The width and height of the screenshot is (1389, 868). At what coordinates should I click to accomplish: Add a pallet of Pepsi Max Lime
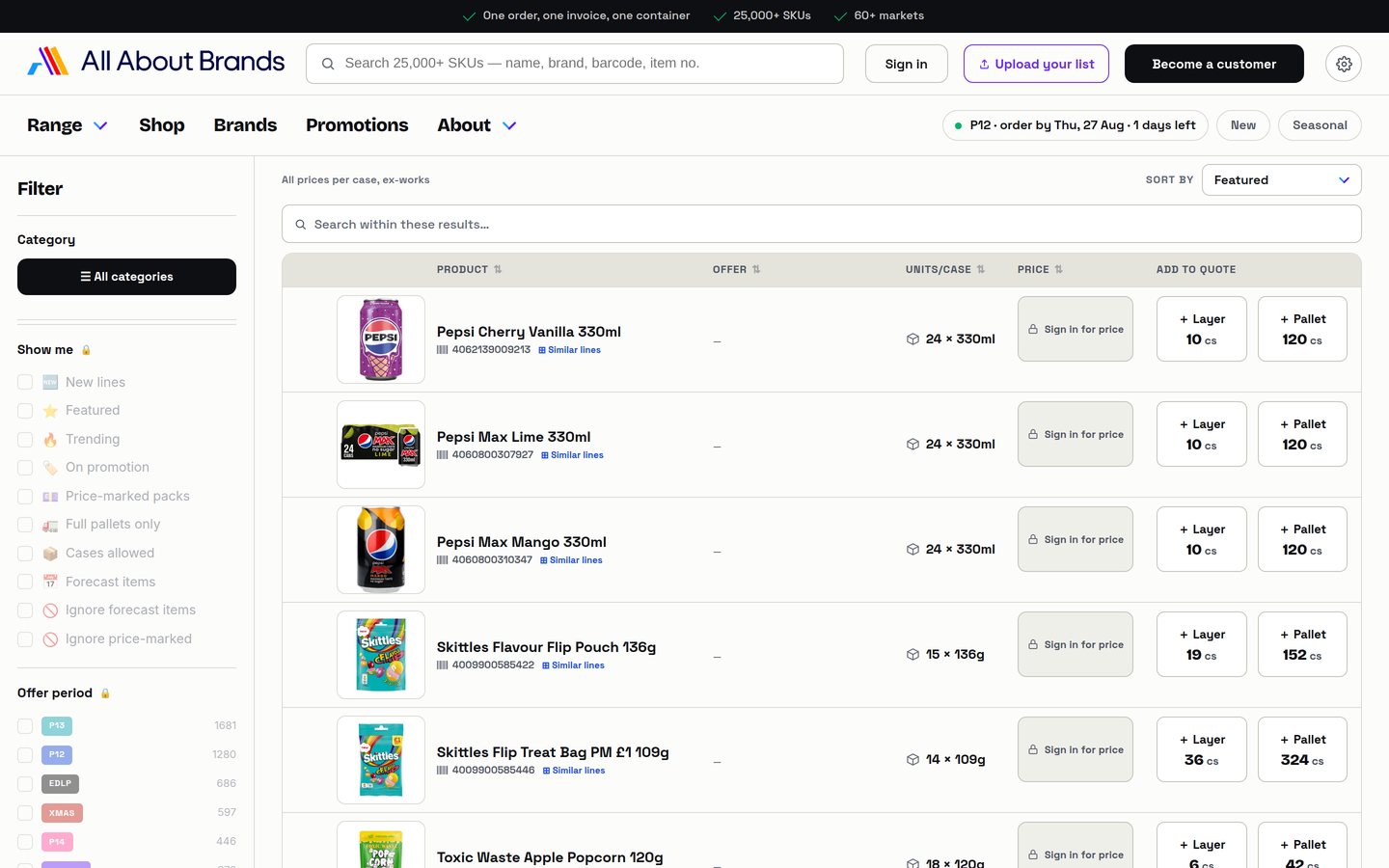(x=1302, y=434)
